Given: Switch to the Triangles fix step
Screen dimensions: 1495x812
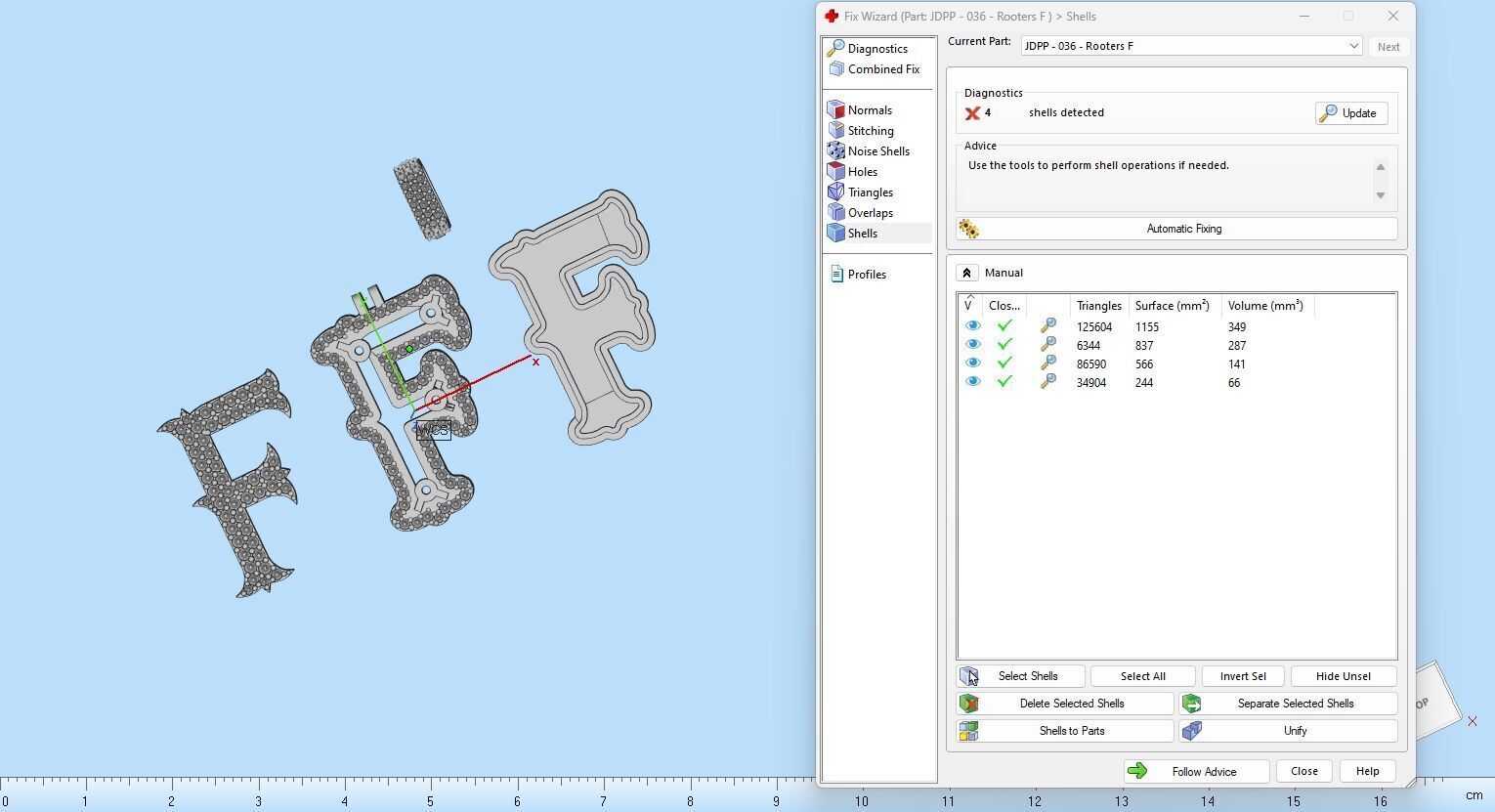Looking at the screenshot, I should 860,192.
